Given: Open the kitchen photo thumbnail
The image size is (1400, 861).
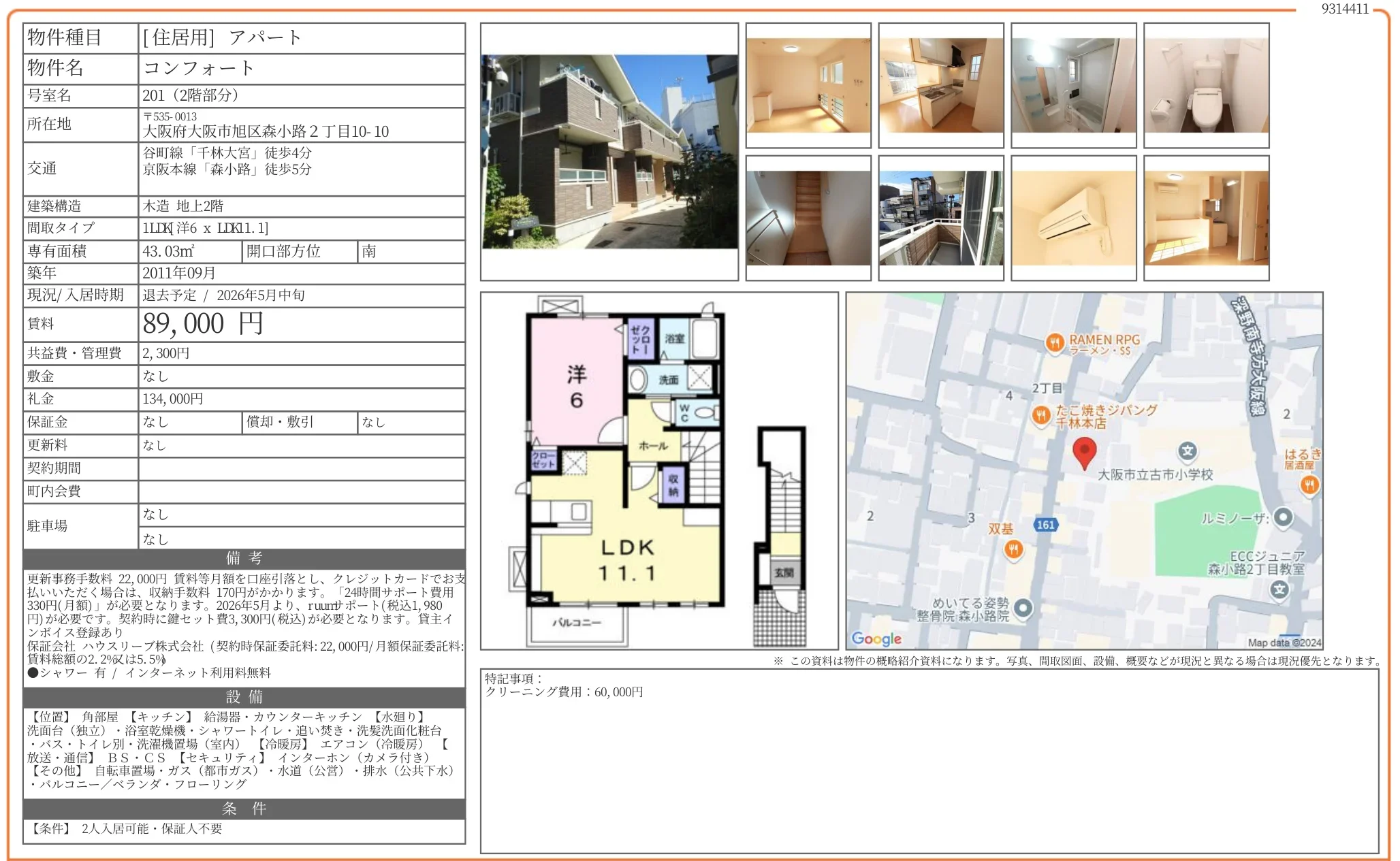Looking at the screenshot, I should [940, 85].
